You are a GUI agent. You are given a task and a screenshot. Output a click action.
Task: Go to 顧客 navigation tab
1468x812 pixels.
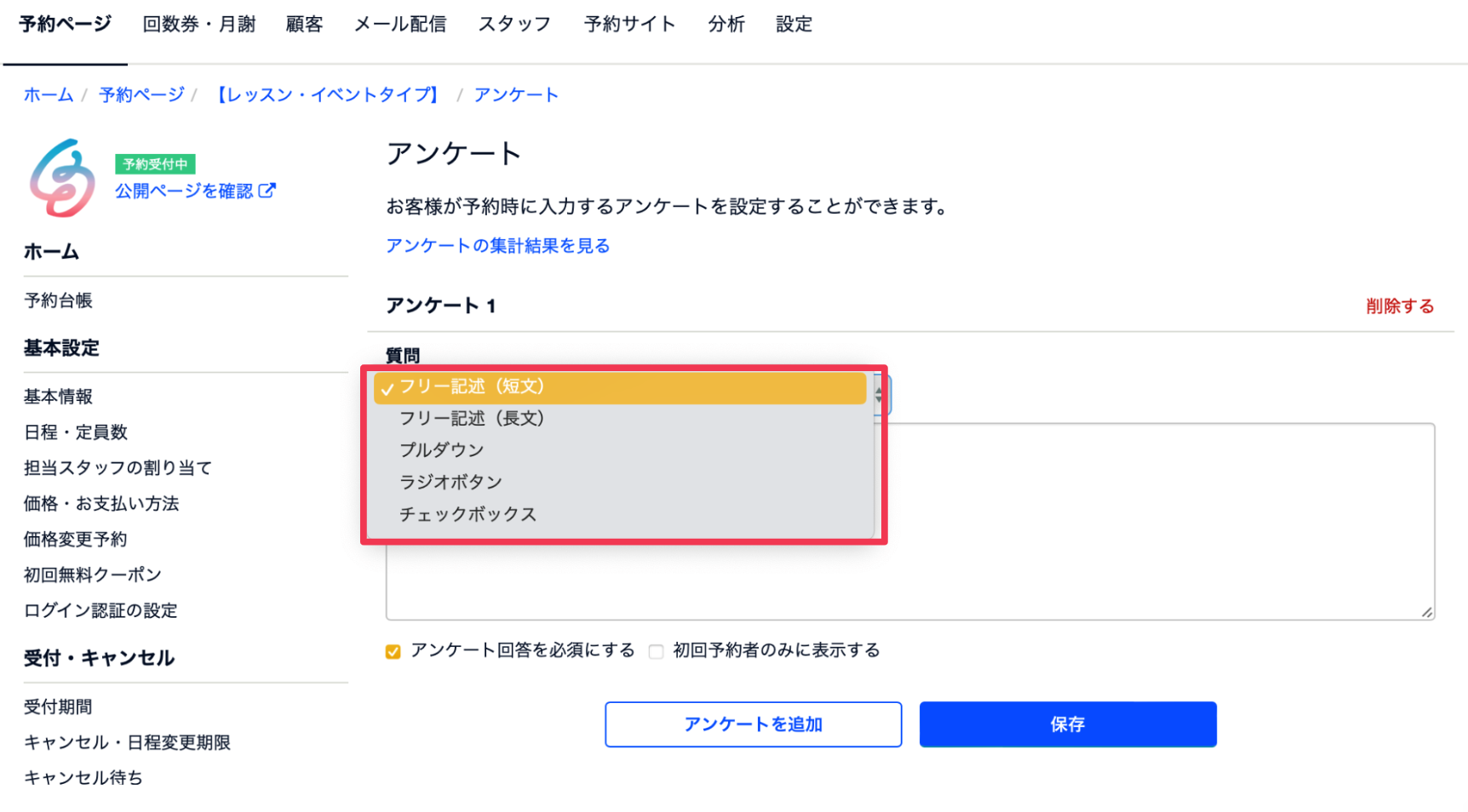[x=305, y=24]
